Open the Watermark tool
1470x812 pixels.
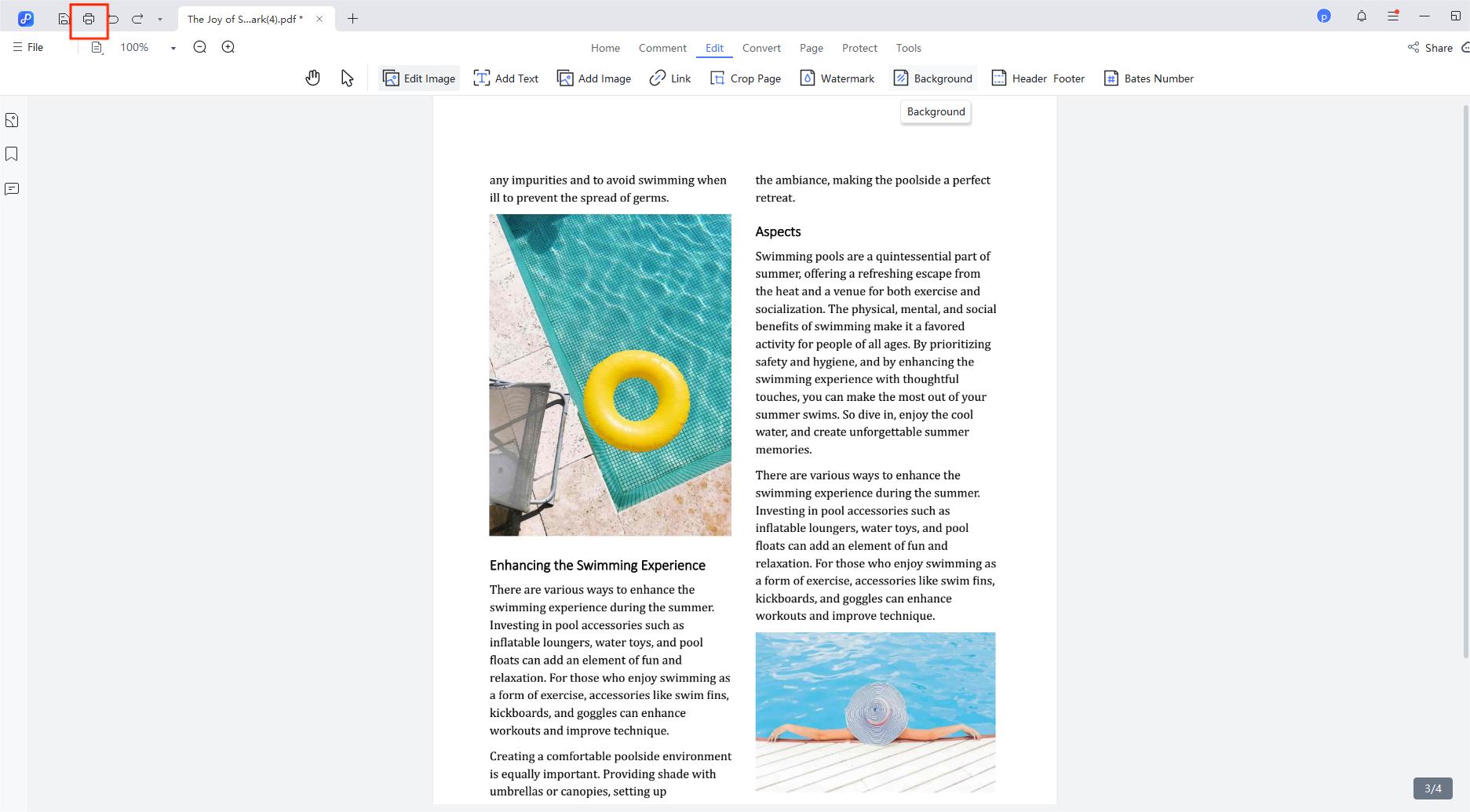837,78
